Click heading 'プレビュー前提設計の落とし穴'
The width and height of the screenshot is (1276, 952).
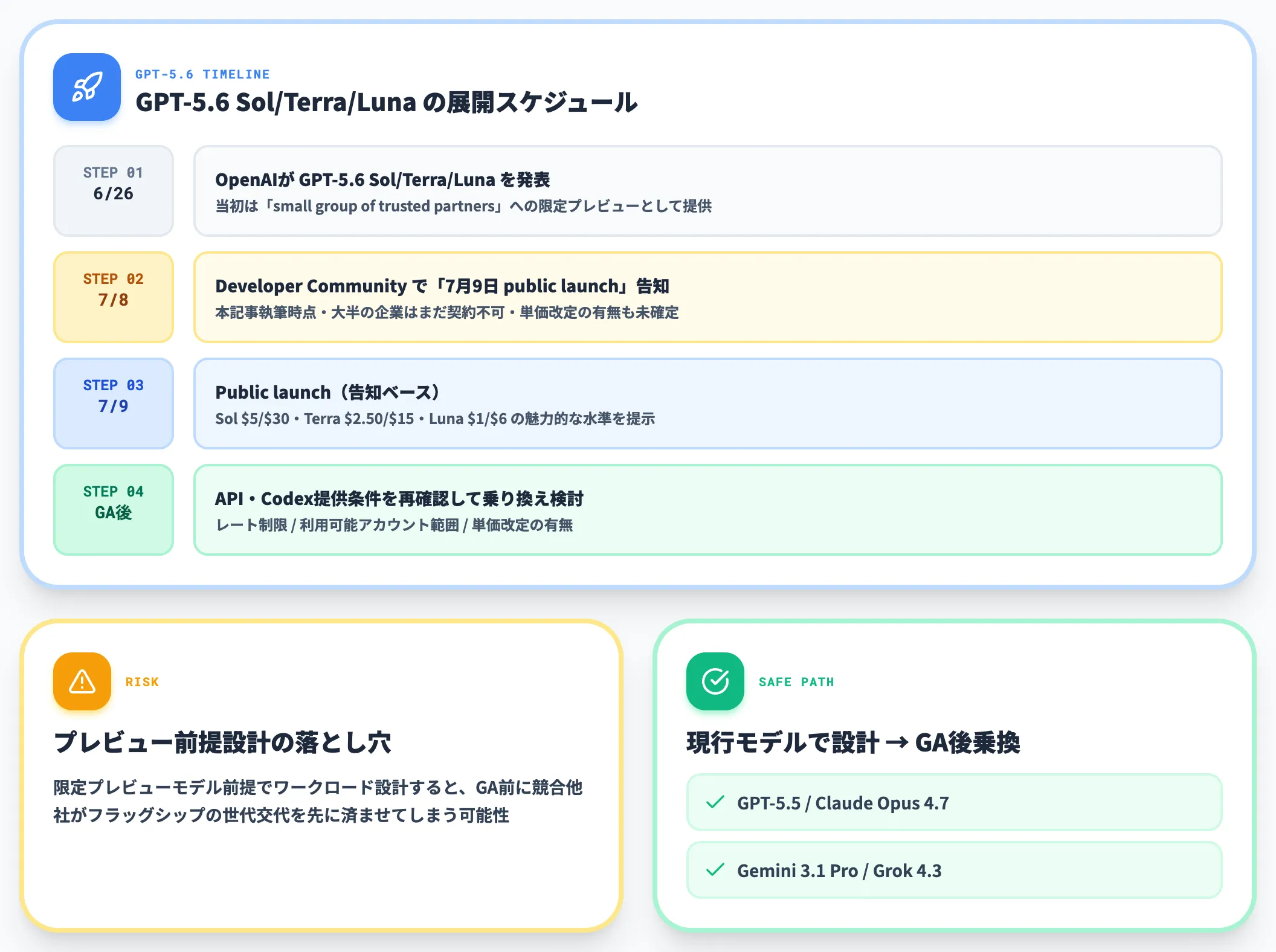222,742
